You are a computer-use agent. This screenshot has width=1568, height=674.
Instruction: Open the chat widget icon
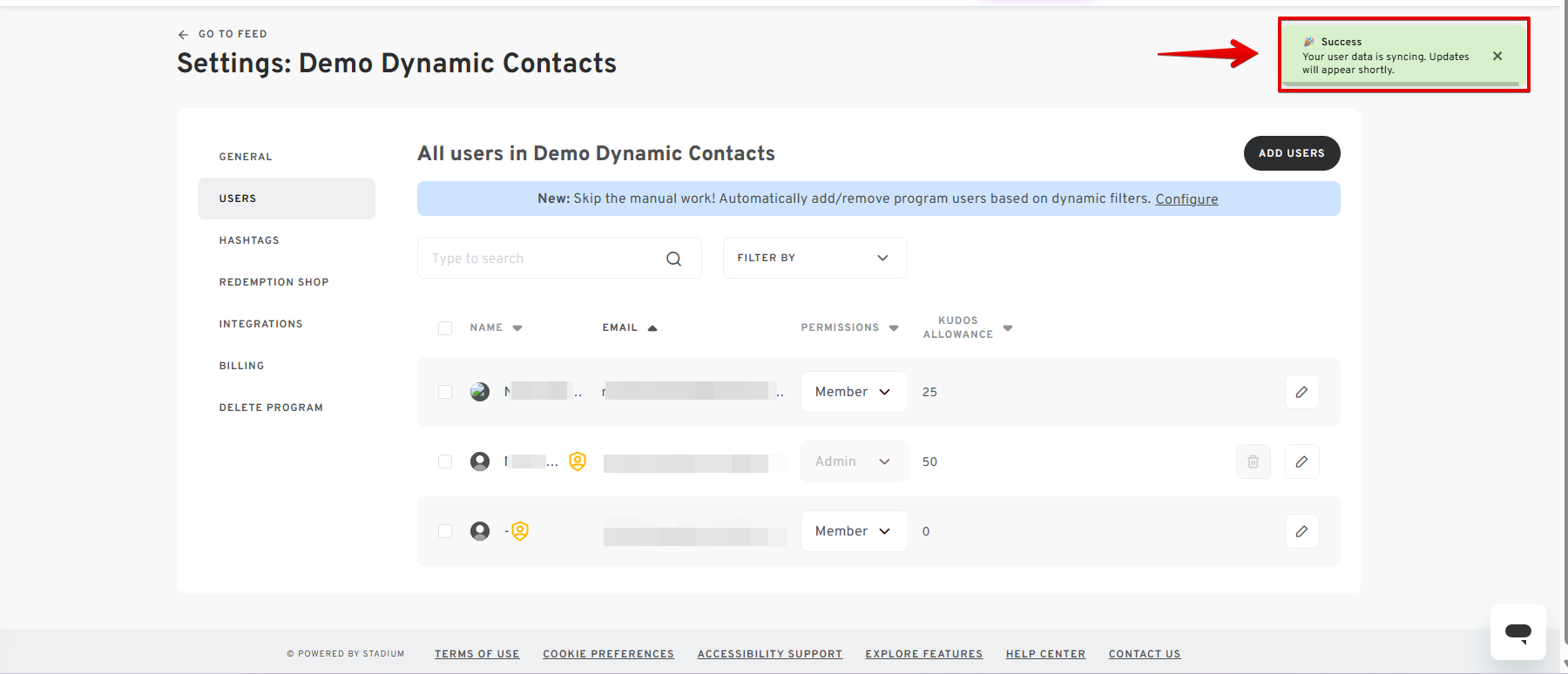tap(1517, 633)
